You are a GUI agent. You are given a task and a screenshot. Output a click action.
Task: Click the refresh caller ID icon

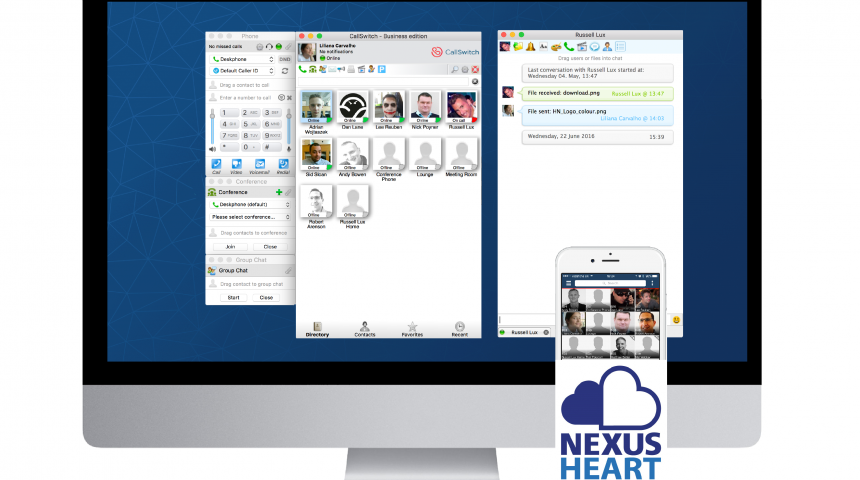285,71
